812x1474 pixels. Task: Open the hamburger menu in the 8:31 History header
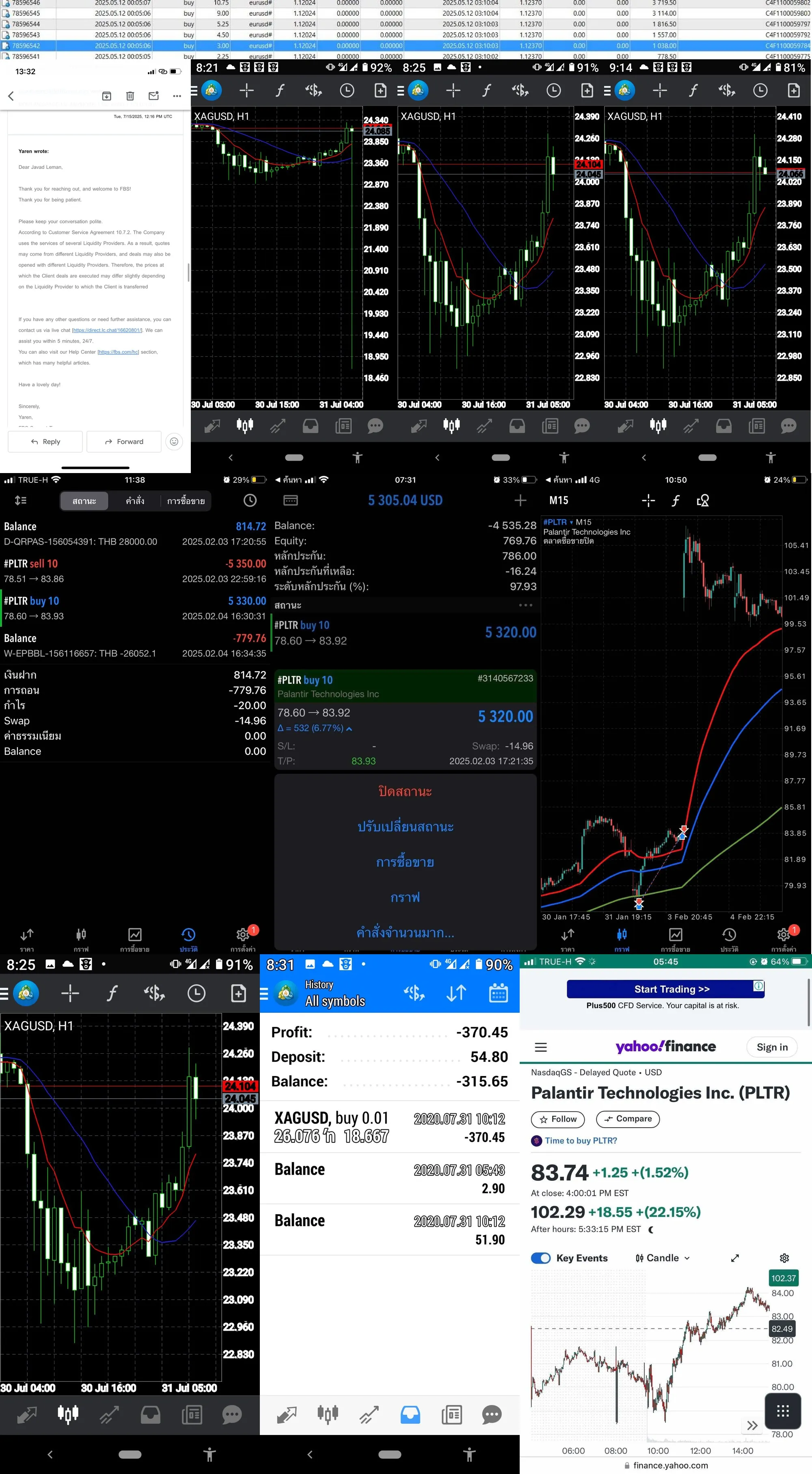pos(264,994)
